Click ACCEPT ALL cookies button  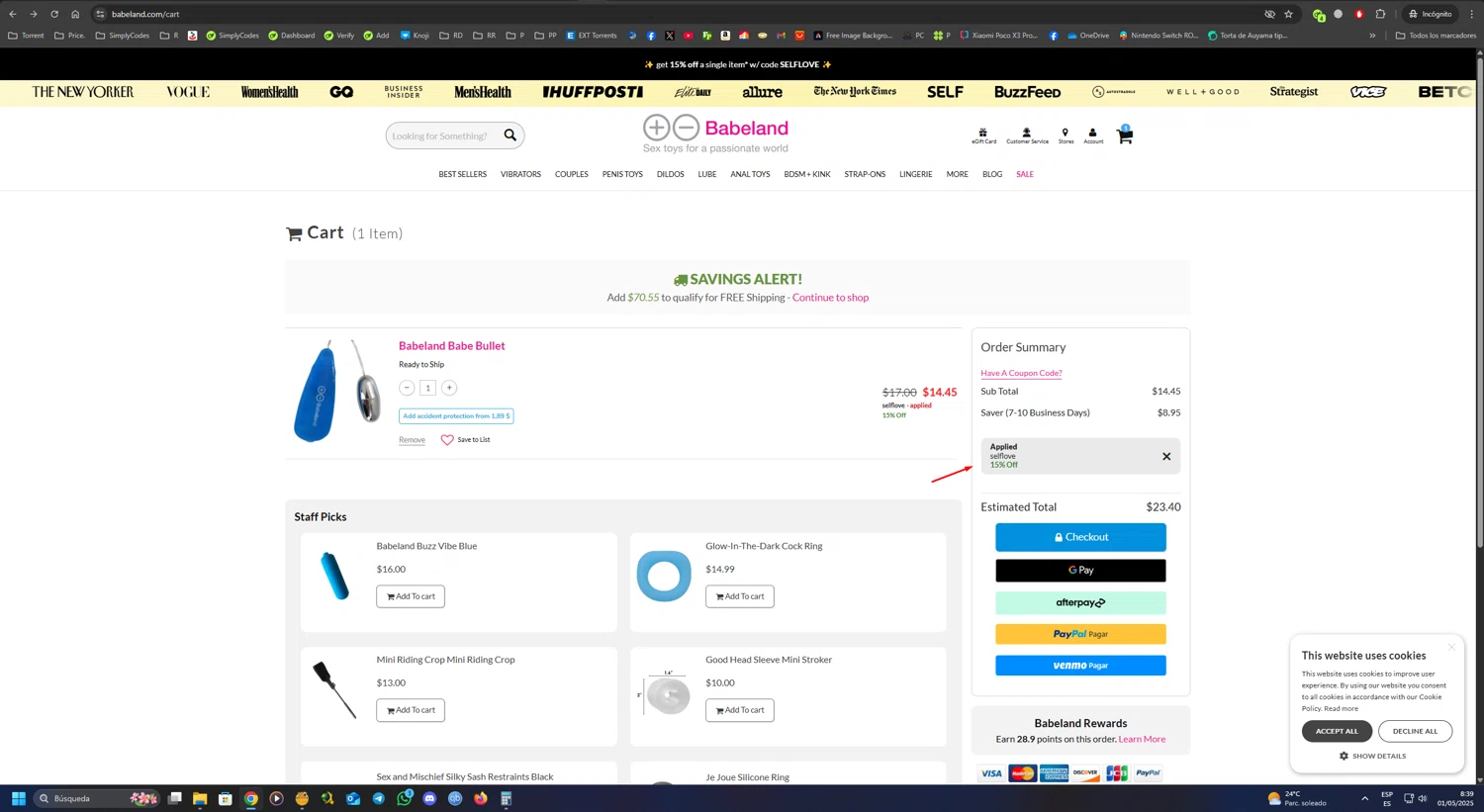coord(1337,731)
